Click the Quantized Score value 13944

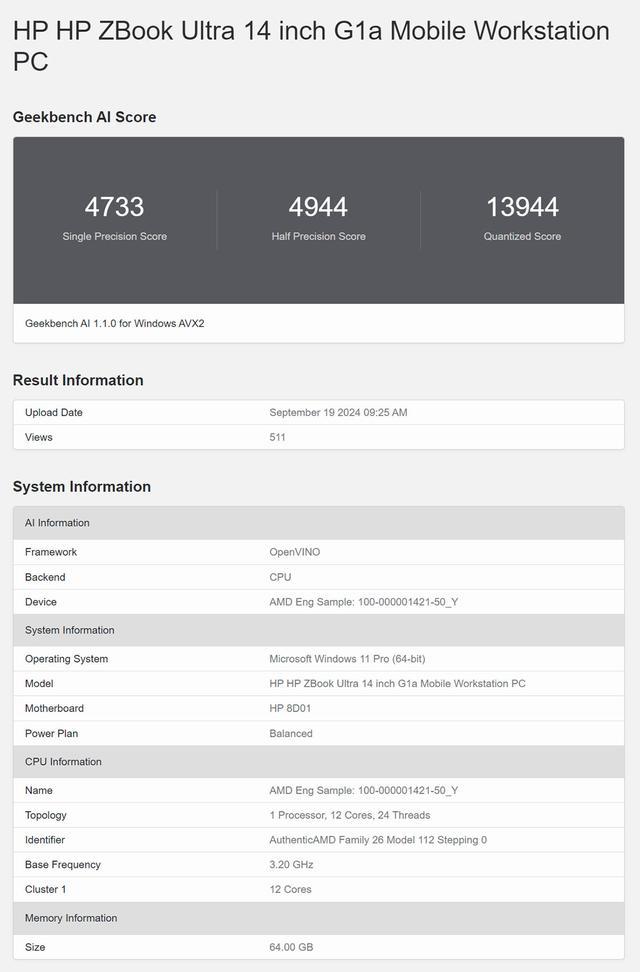(x=522, y=206)
